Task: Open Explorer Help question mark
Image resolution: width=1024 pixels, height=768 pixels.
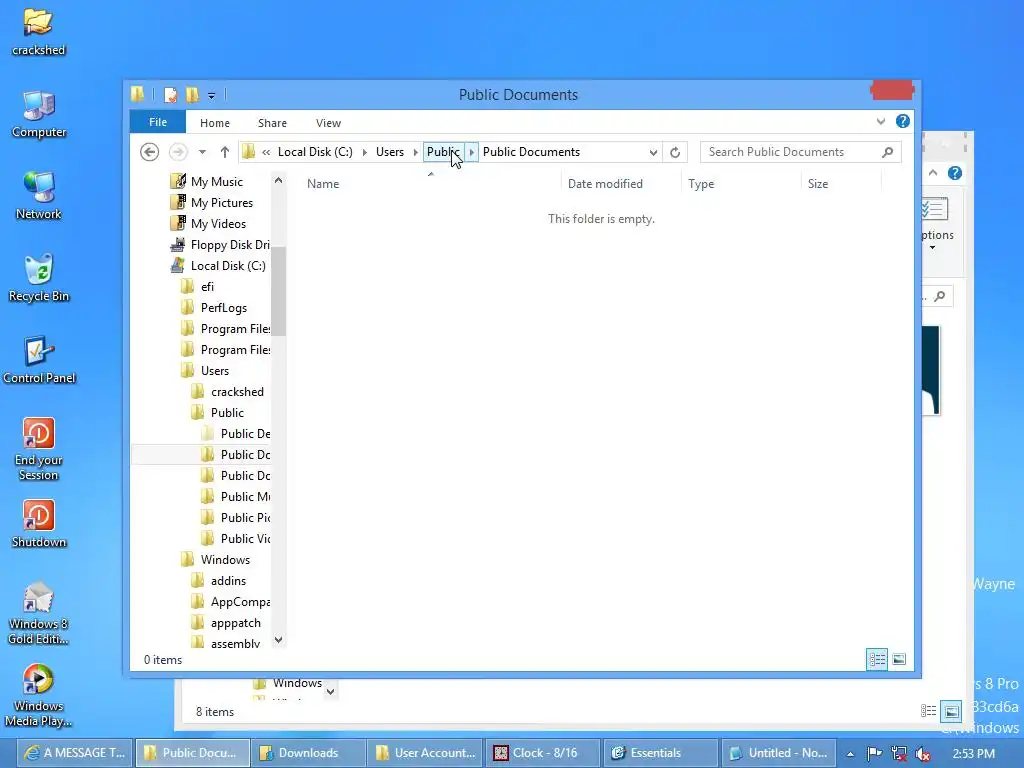Action: pyautogui.click(x=903, y=121)
